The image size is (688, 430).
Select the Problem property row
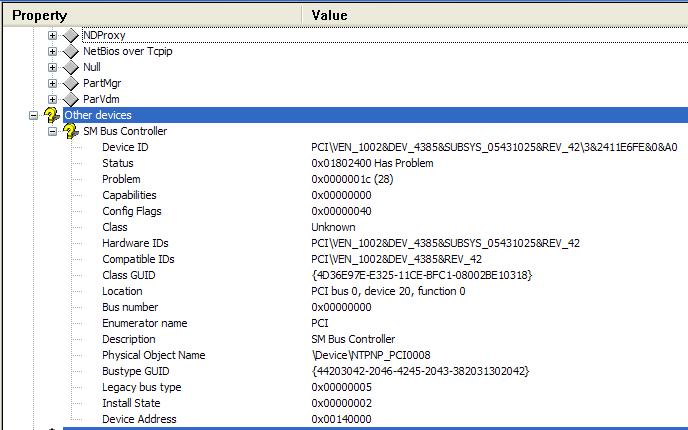click(376, 179)
